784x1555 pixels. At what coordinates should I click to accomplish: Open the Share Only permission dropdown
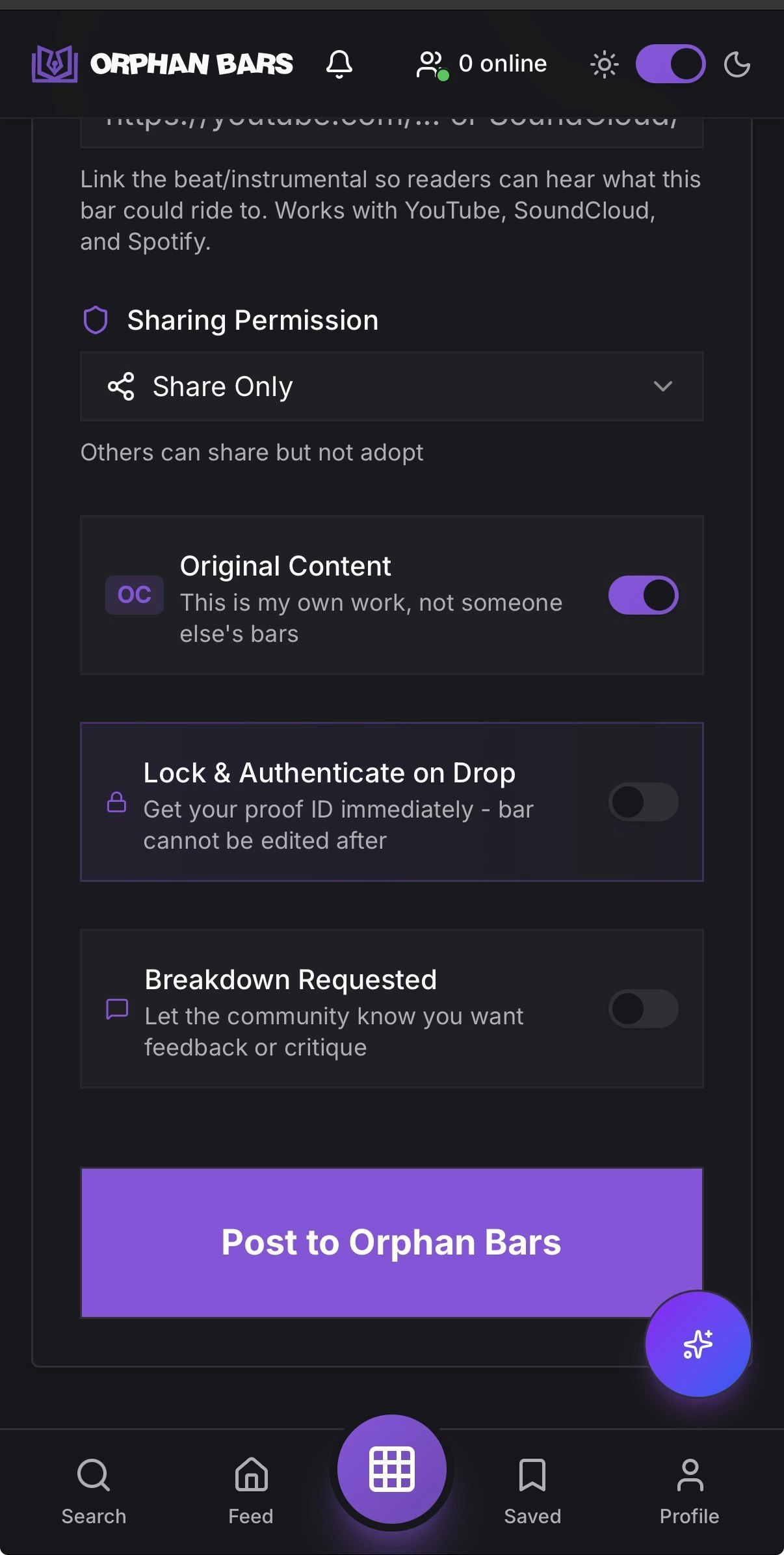click(391, 386)
